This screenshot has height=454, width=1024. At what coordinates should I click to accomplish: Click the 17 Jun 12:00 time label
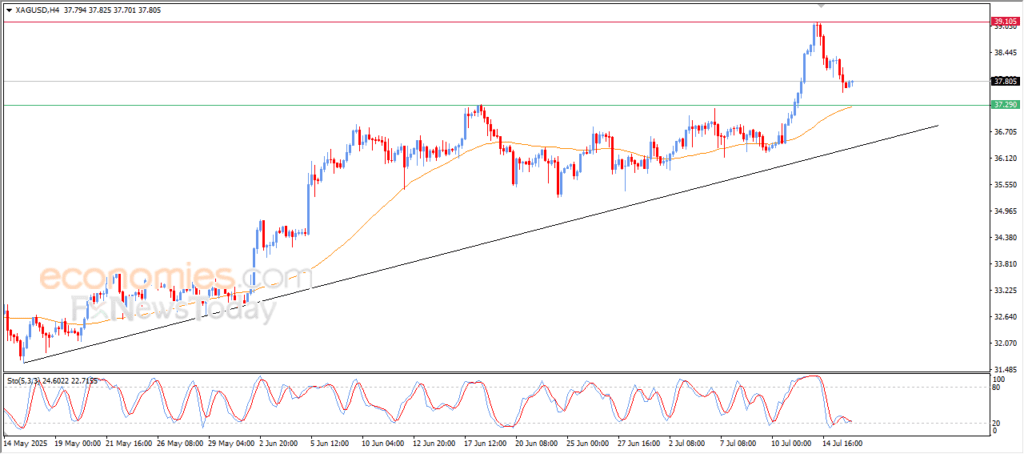click(x=482, y=440)
